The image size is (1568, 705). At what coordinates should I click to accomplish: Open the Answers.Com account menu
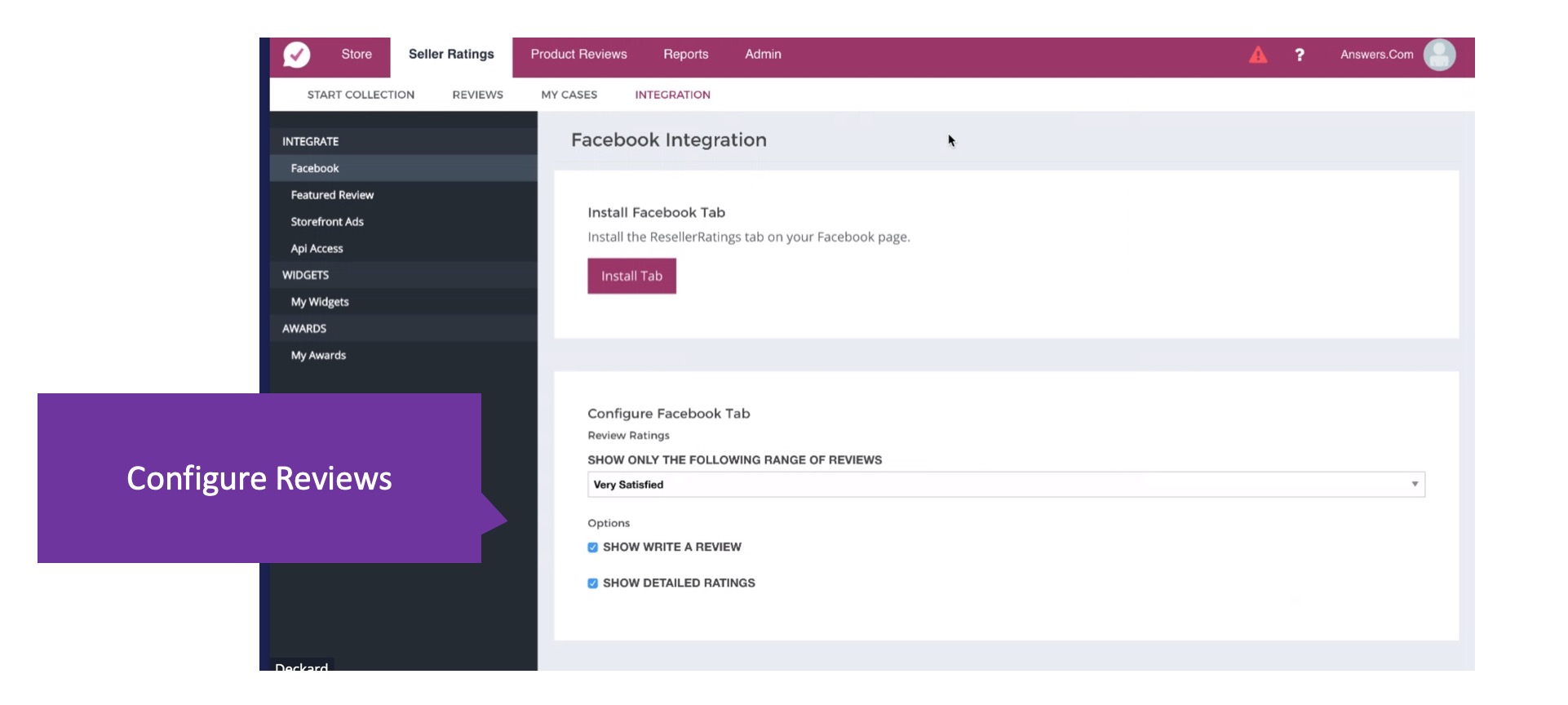click(x=1376, y=55)
